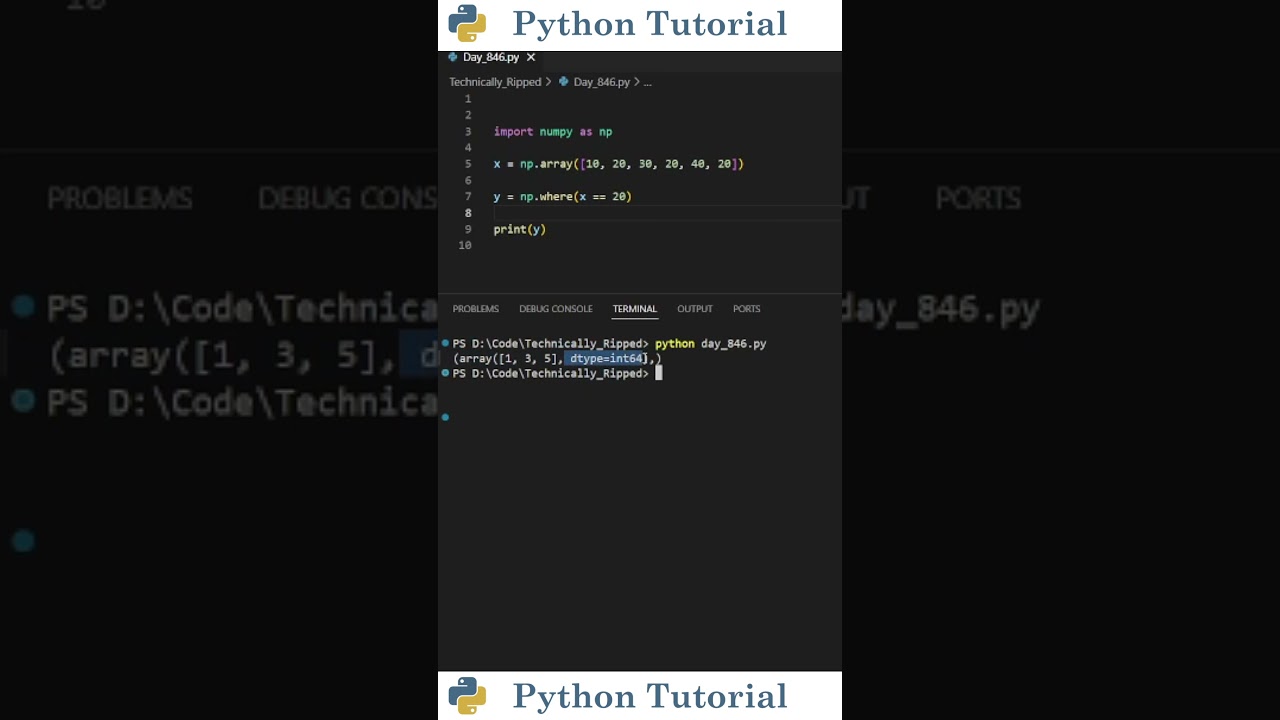Viewport: 1280px width, 720px height.
Task: Open the Day_846.py breadcrumb item
Action: [x=602, y=82]
